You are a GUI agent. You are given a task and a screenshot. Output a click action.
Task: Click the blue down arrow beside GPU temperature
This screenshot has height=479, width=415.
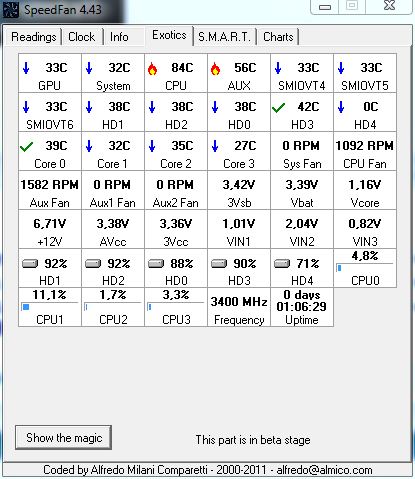tap(26, 68)
